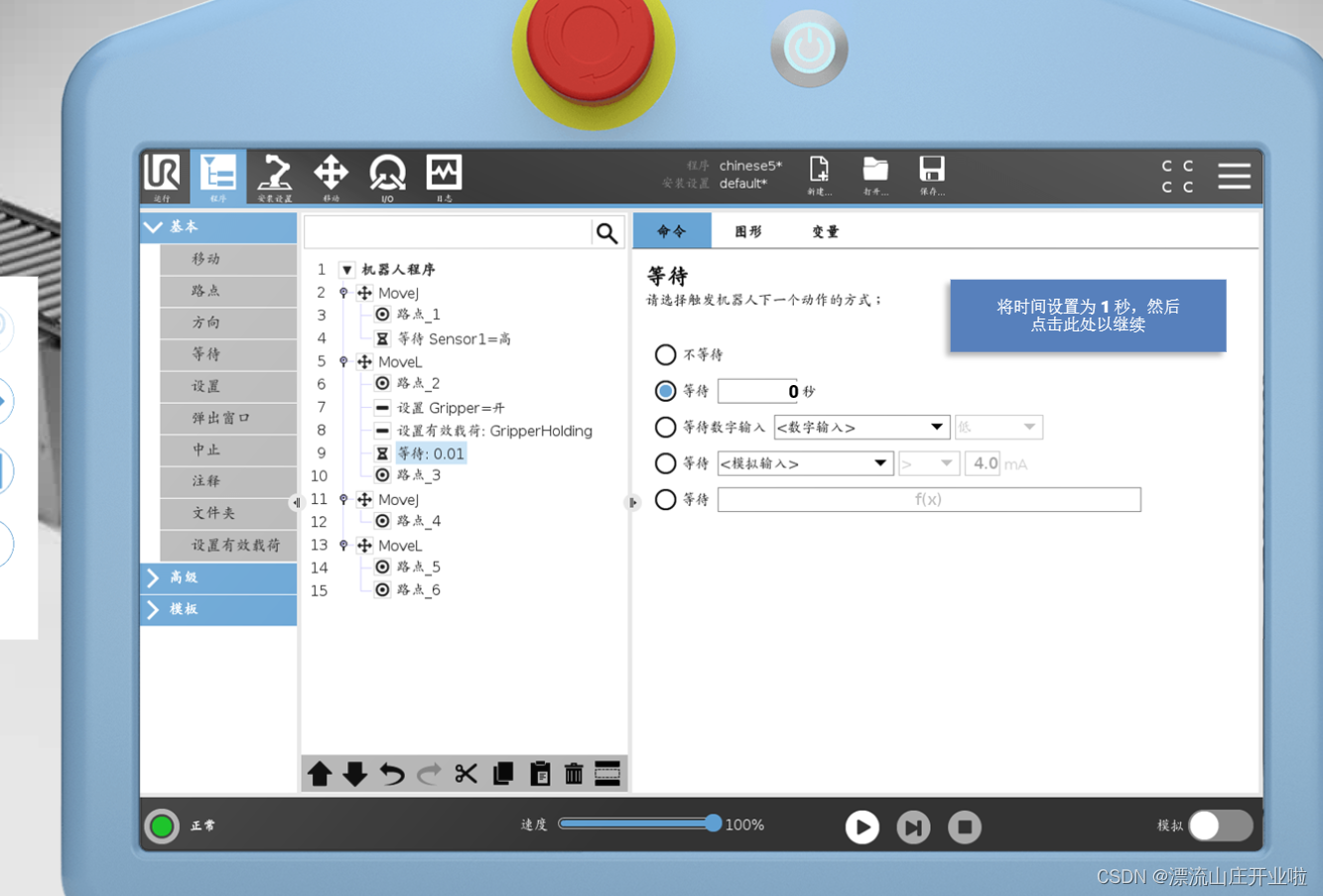Select the 路点_3 tree node
This screenshot has height=896, width=1323.
419,475
